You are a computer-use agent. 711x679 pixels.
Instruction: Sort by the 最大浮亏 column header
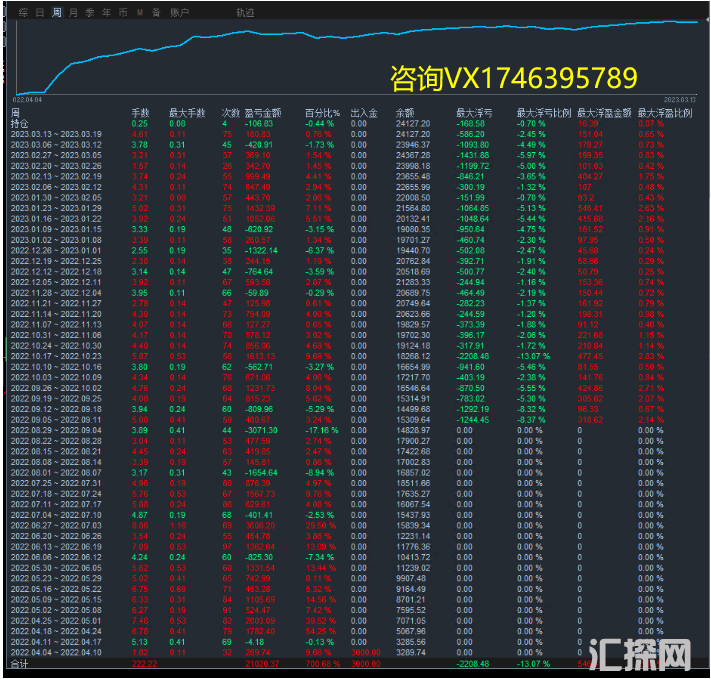(472, 114)
